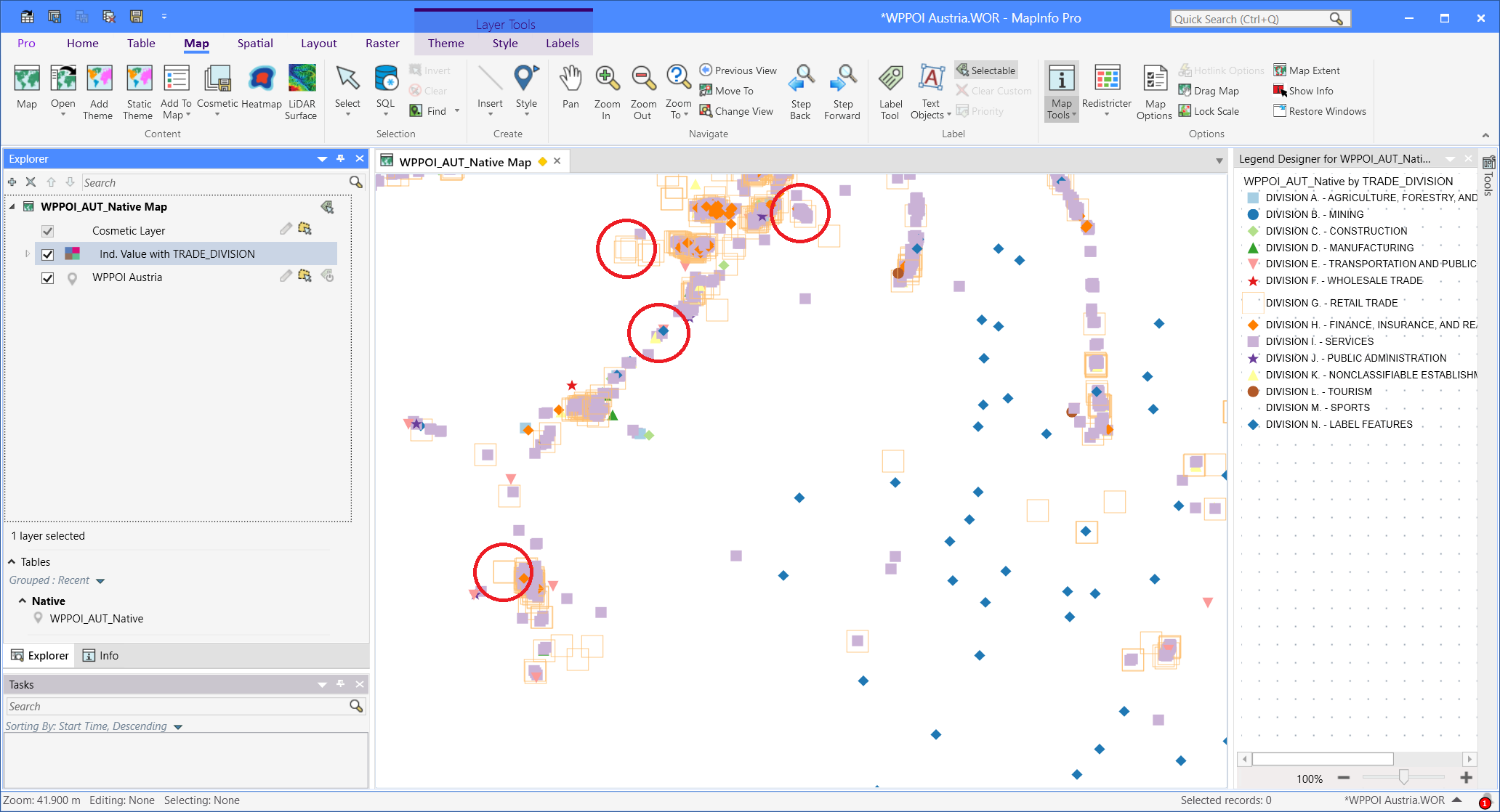Collapse the WPPOI_AUT_Native Map tree node
This screenshot has width=1500, height=812.
(12, 207)
